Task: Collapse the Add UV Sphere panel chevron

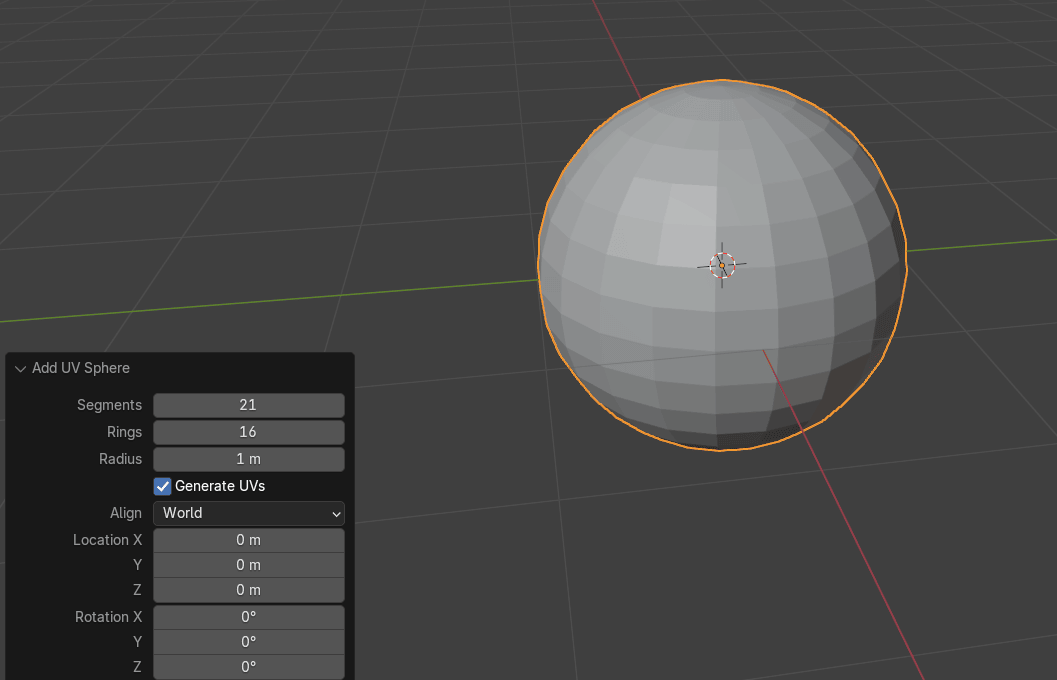Action: coord(20,369)
